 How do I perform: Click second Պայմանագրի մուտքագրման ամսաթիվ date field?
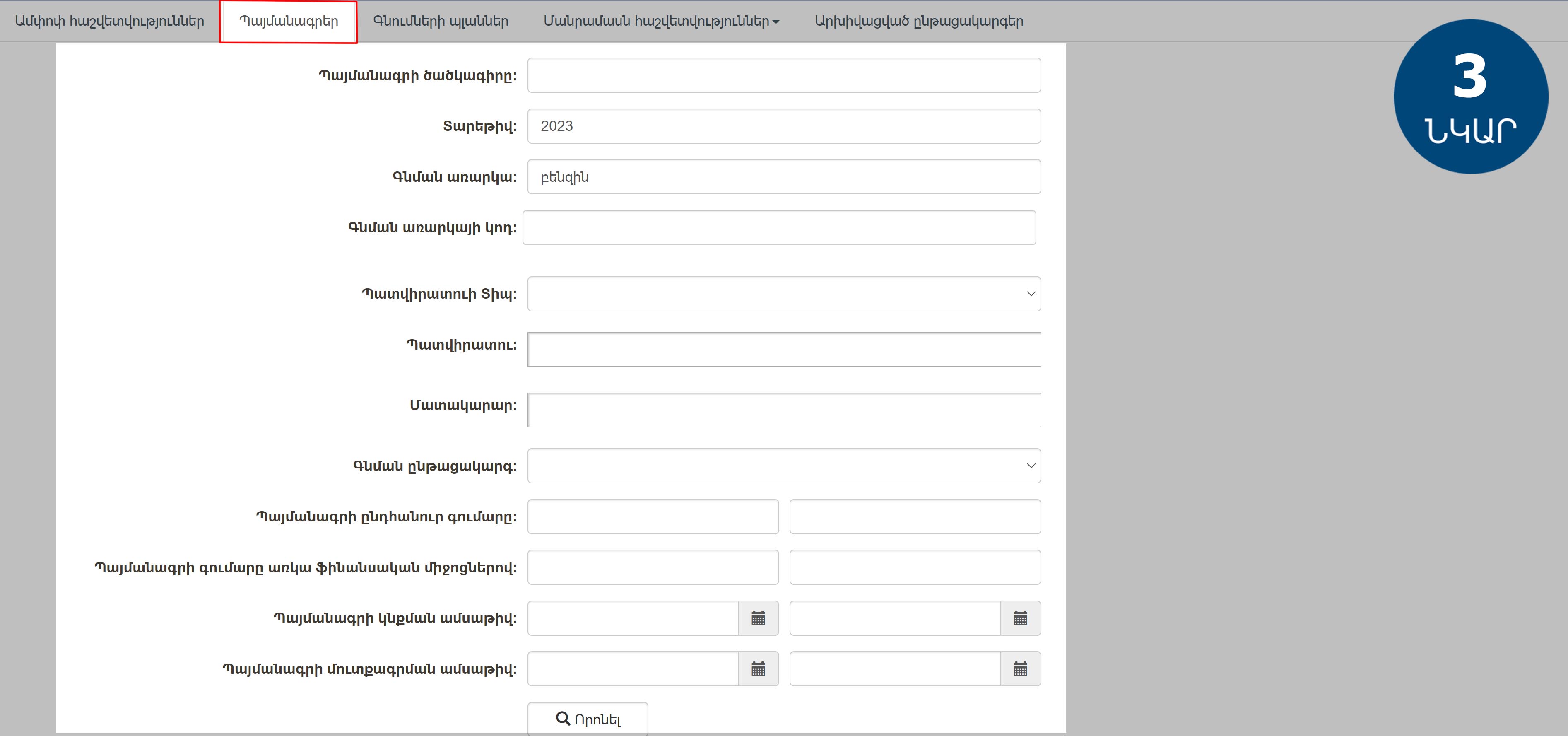point(895,669)
